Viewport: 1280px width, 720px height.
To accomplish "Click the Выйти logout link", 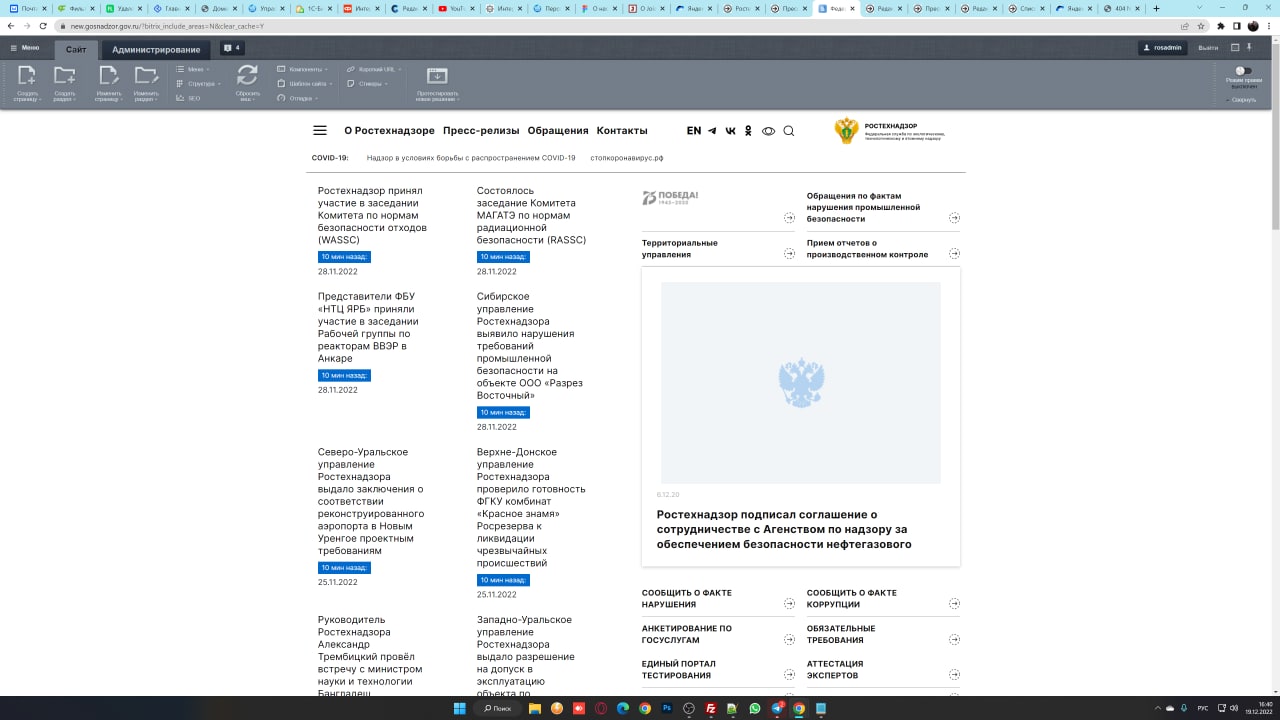I will (x=1208, y=48).
